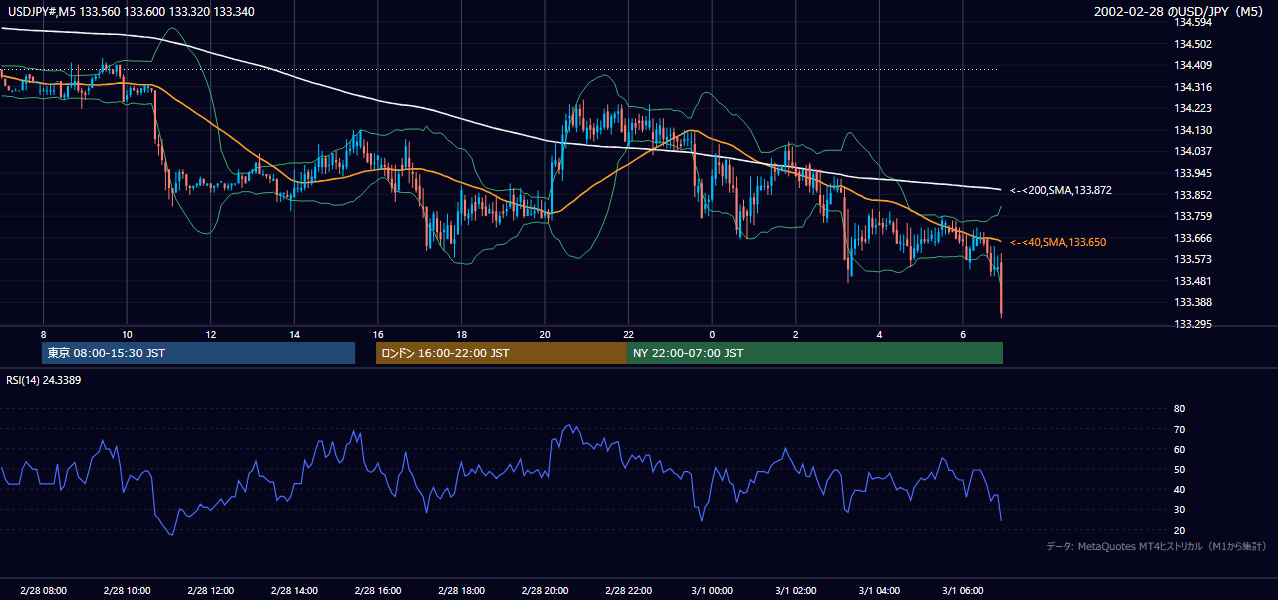Click the 2/28 18:00 date axis label
Screen dimensions: 1278x600
[x=461, y=591]
